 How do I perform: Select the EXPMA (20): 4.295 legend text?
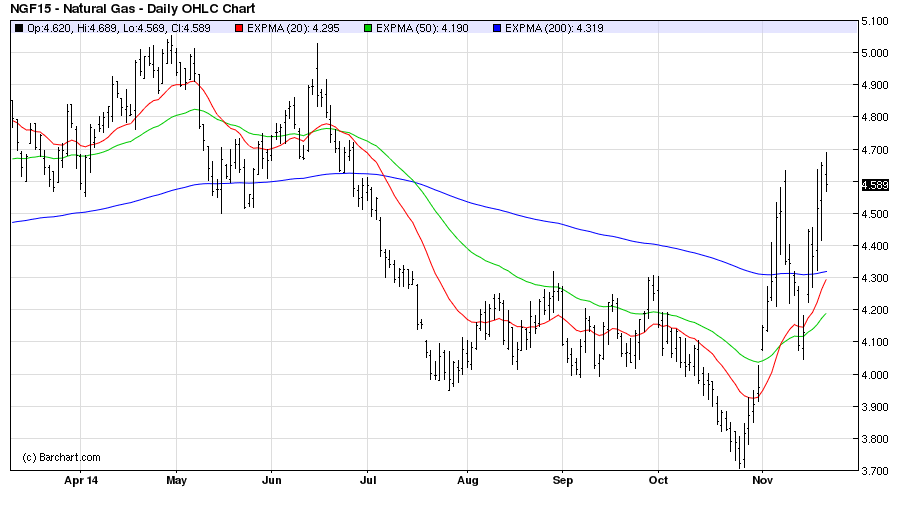pos(292,28)
